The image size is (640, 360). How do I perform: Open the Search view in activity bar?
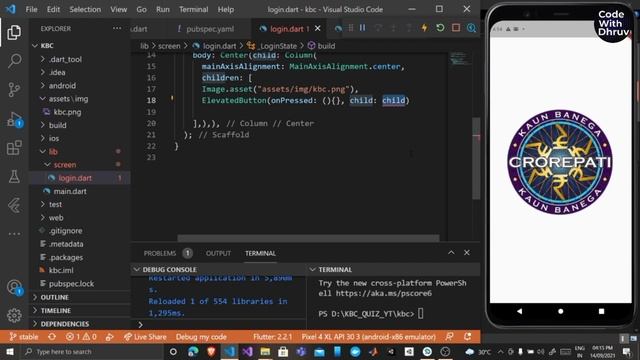click(14, 61)
